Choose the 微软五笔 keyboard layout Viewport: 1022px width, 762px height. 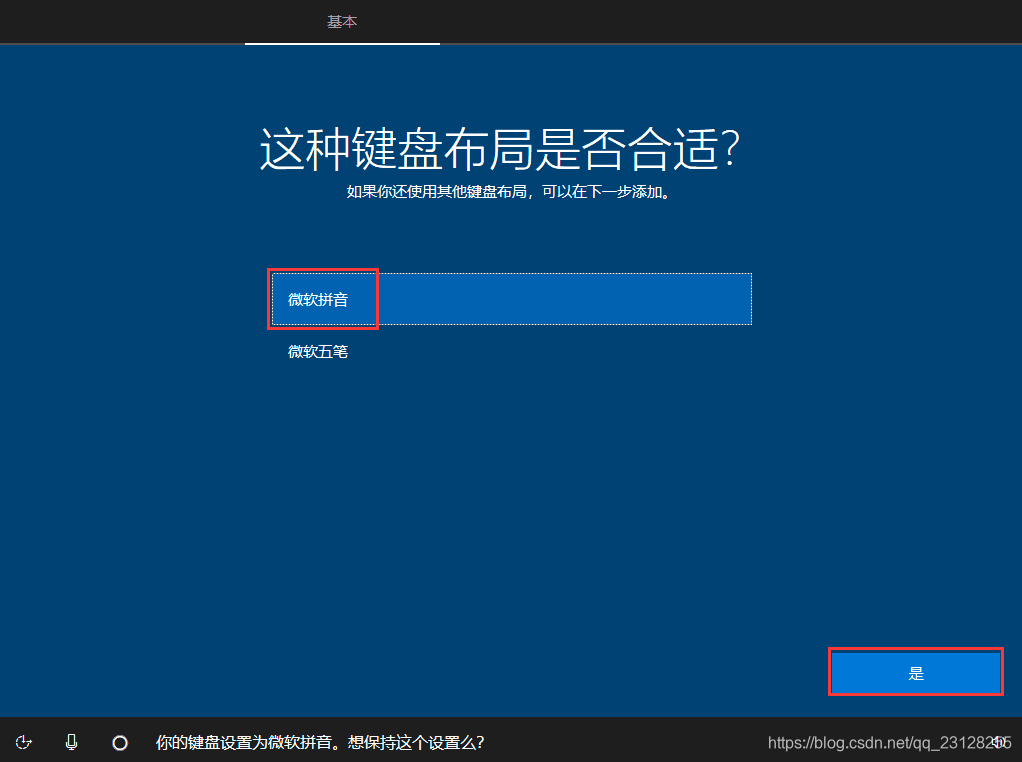[512, 351]
